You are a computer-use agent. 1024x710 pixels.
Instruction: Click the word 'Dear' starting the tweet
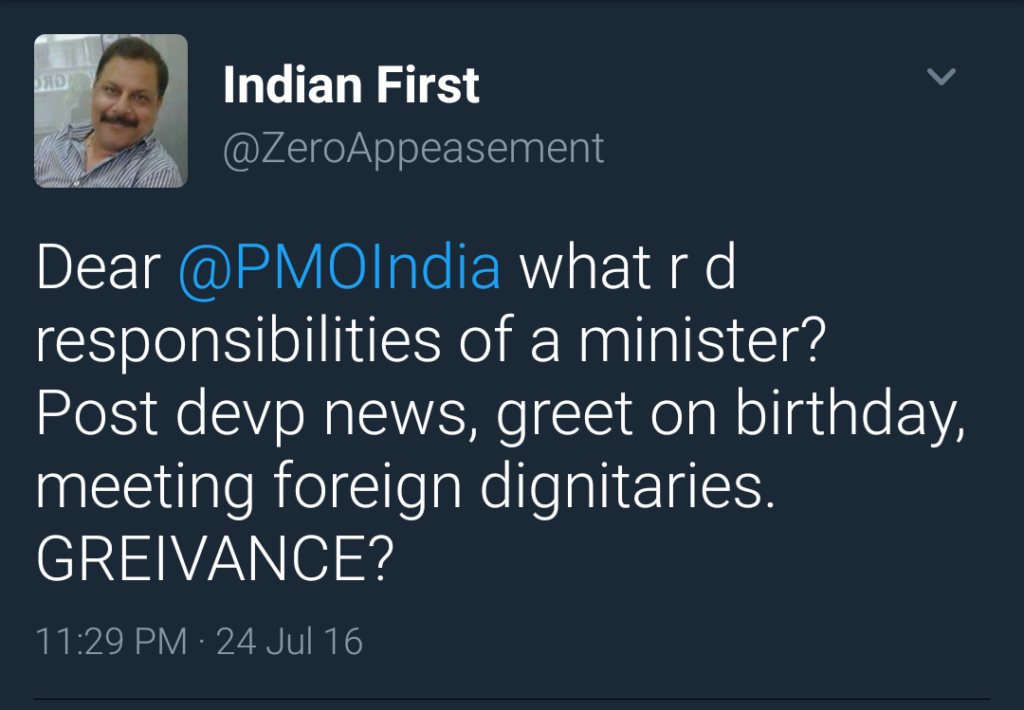point(98,268)
